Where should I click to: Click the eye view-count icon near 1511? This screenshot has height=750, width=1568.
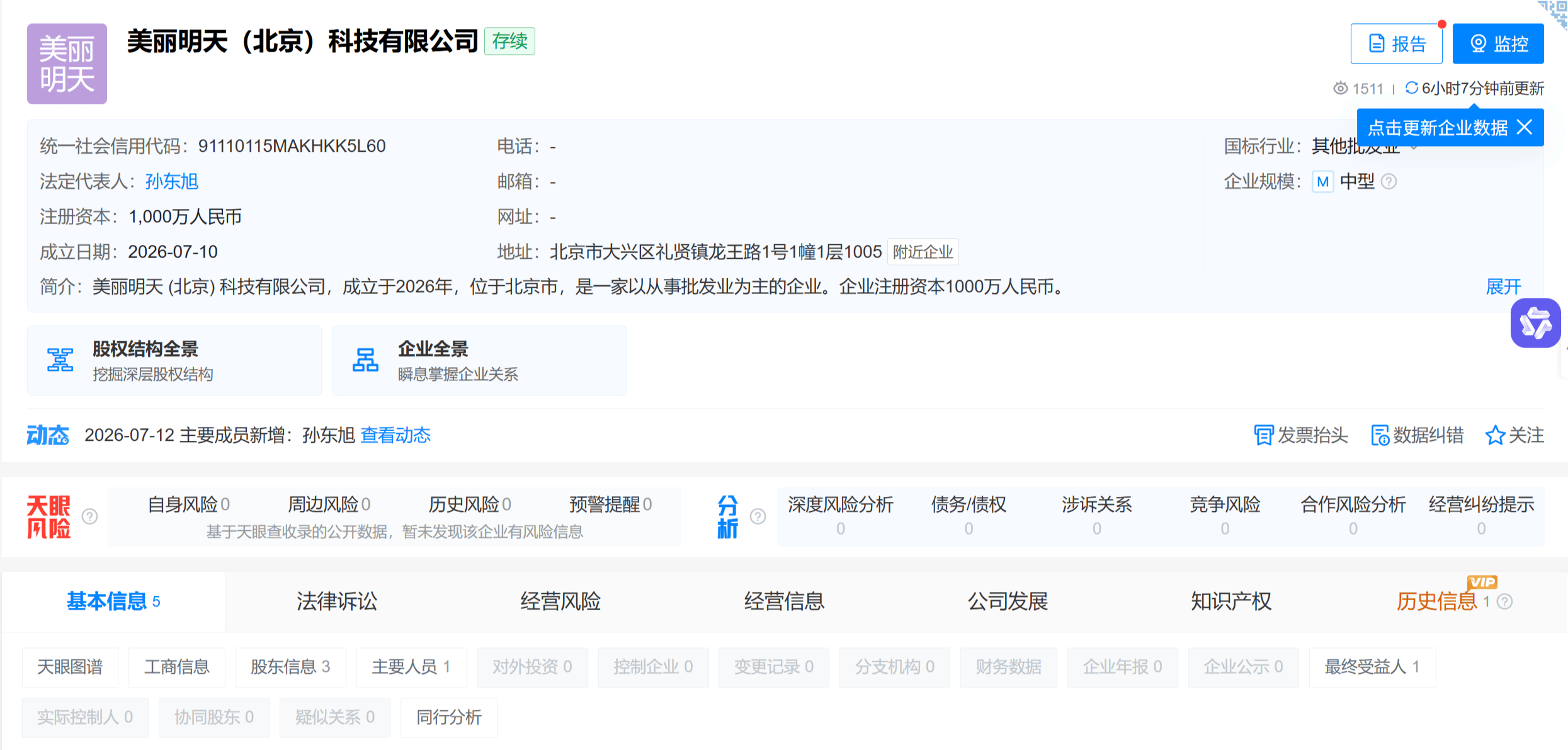pos(1341,88)
